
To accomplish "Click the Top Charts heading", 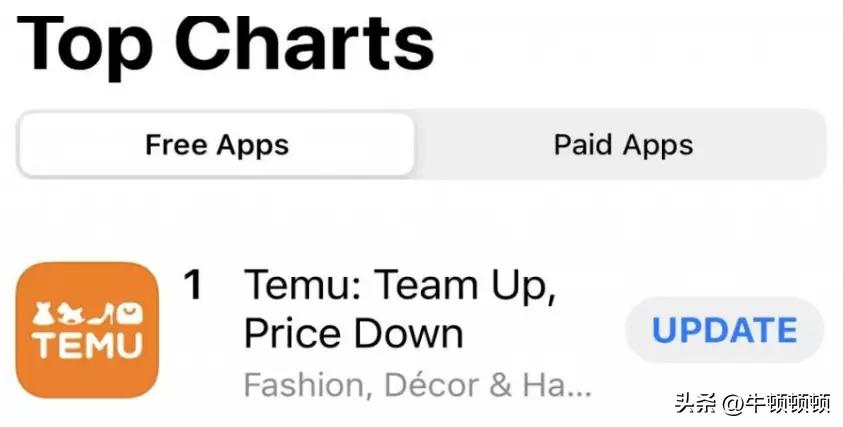I will [x=226, y=42].
